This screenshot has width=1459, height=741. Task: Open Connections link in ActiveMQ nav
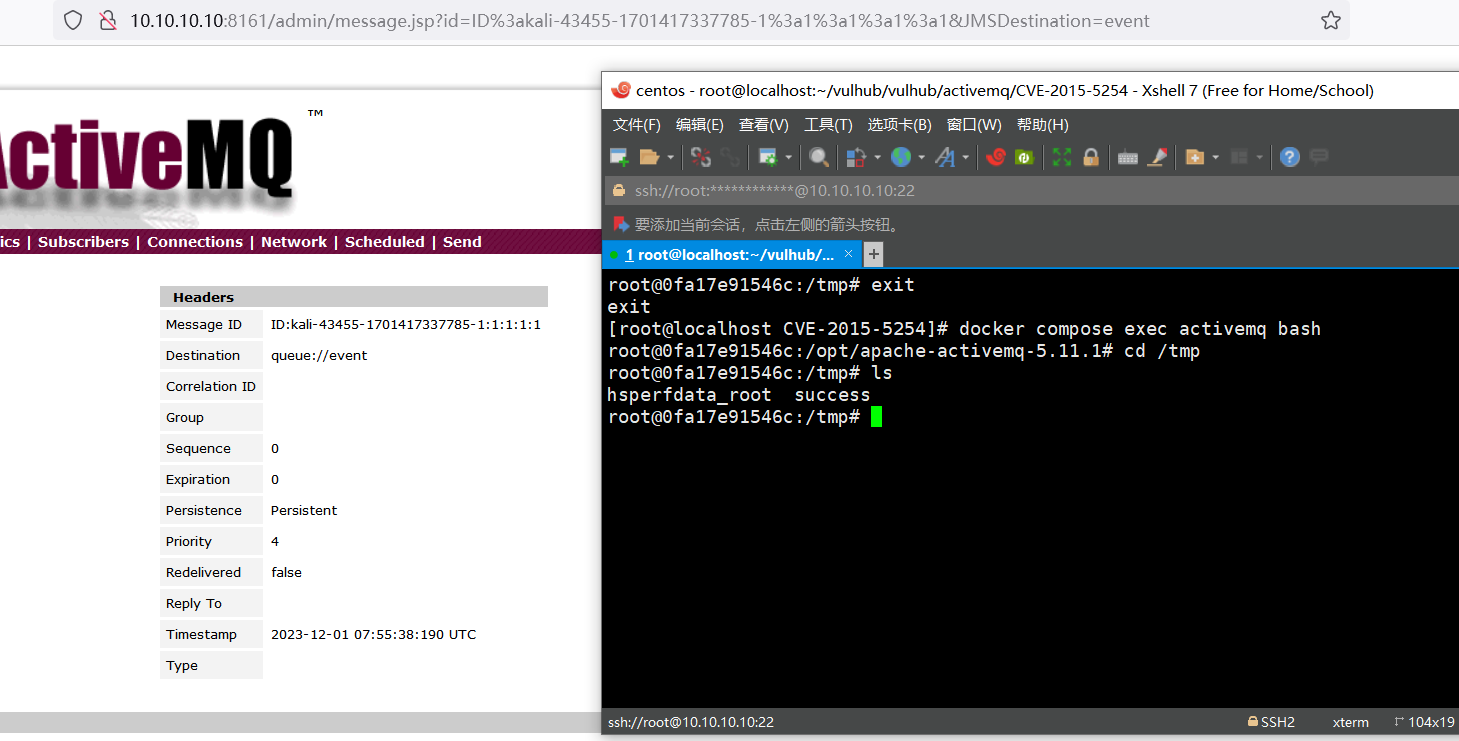click(195, 242)
